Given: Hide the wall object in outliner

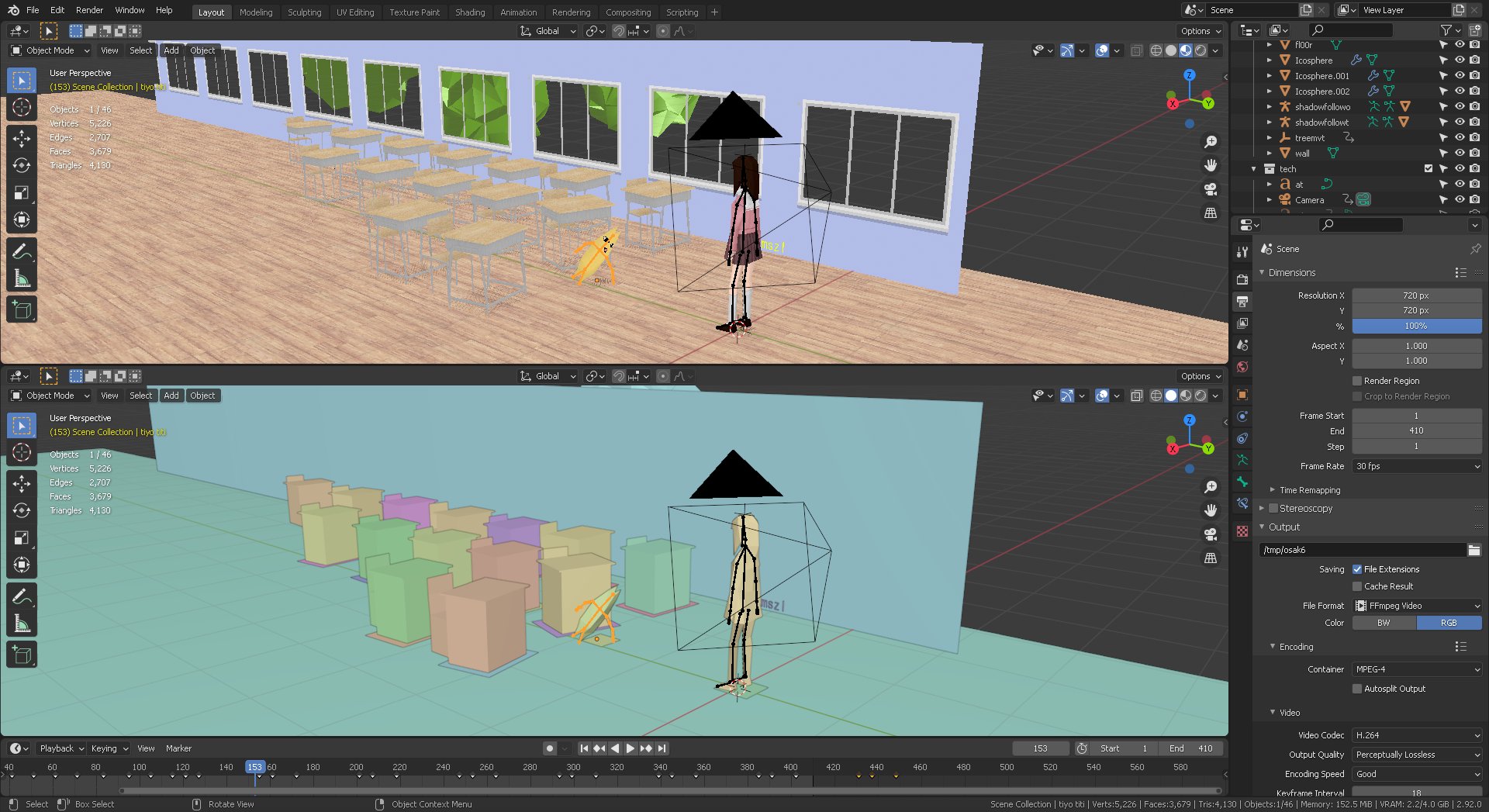Looking at the screenshot, I should click(x=1459, y=154).
